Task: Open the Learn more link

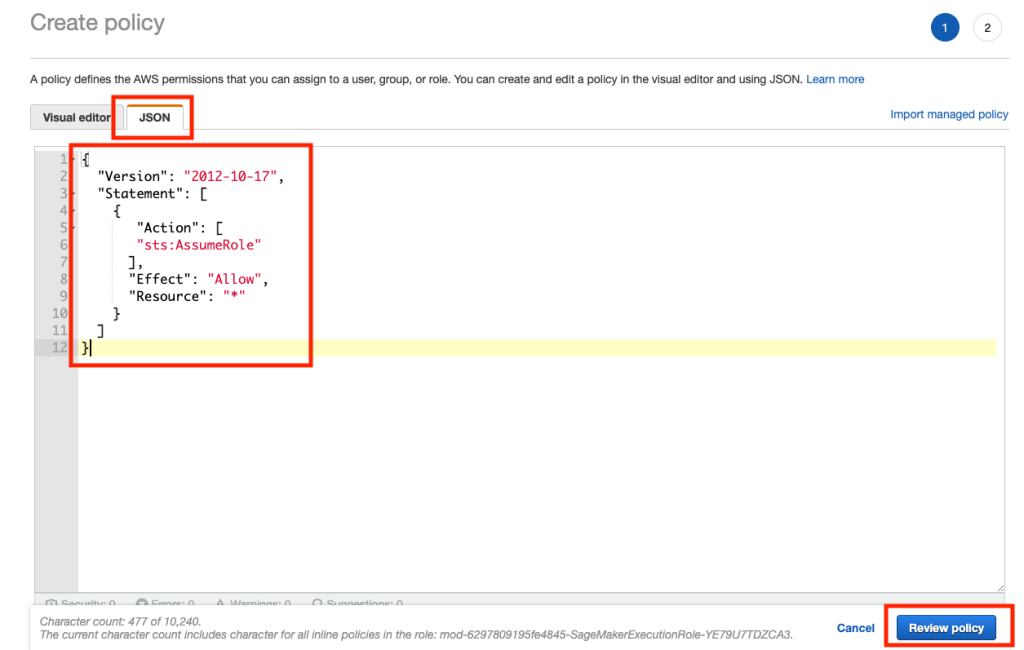Action: (835, 79)
